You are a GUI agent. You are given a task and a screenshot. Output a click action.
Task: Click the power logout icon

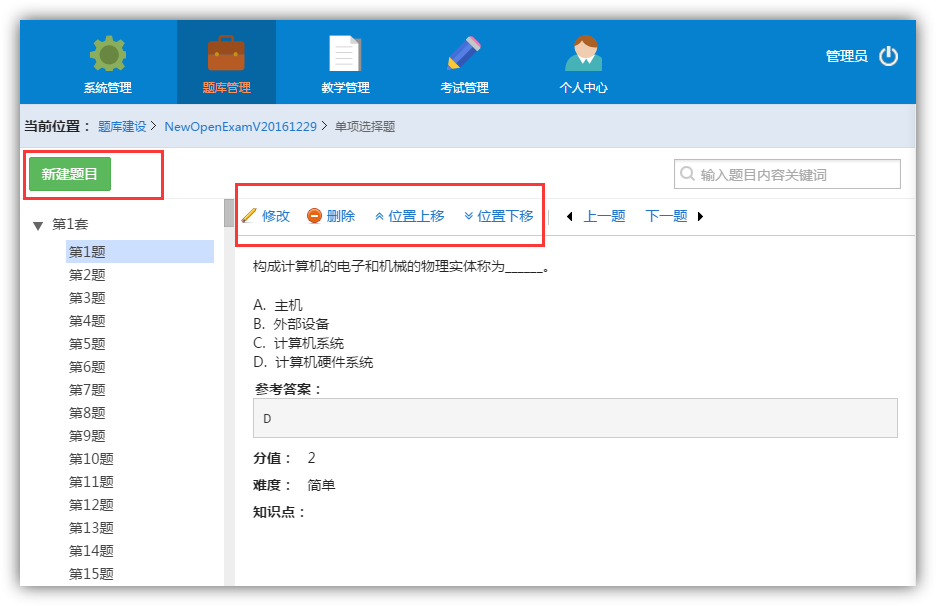pos(888,56)
